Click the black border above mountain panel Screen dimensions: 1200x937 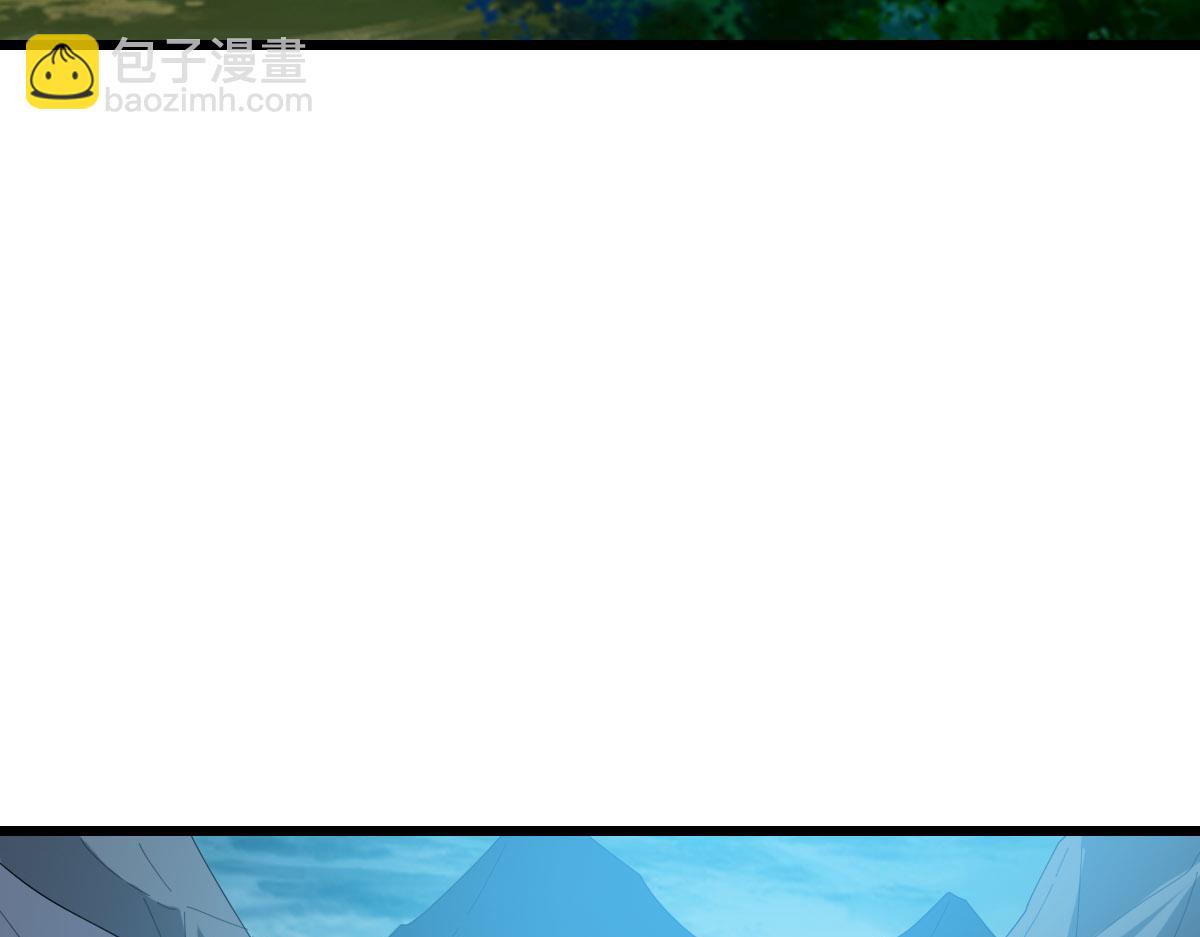pyautogui.click(x=600, y=830)
